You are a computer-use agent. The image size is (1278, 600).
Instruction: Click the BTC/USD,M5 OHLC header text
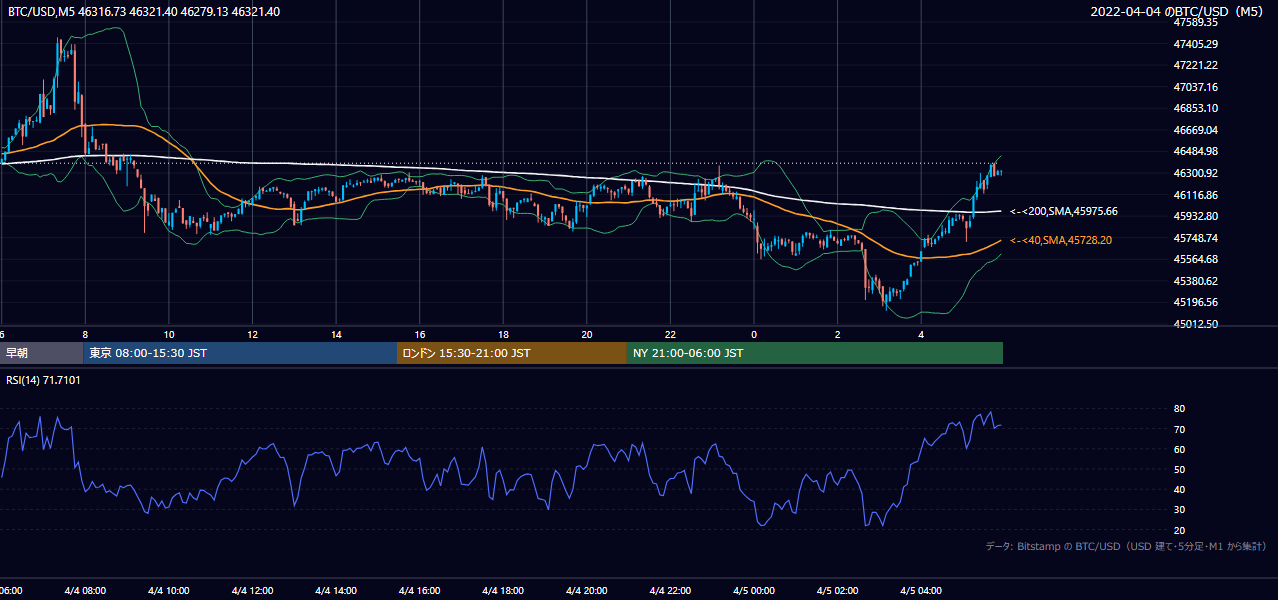pyautogui.click(x=144, y=11)
